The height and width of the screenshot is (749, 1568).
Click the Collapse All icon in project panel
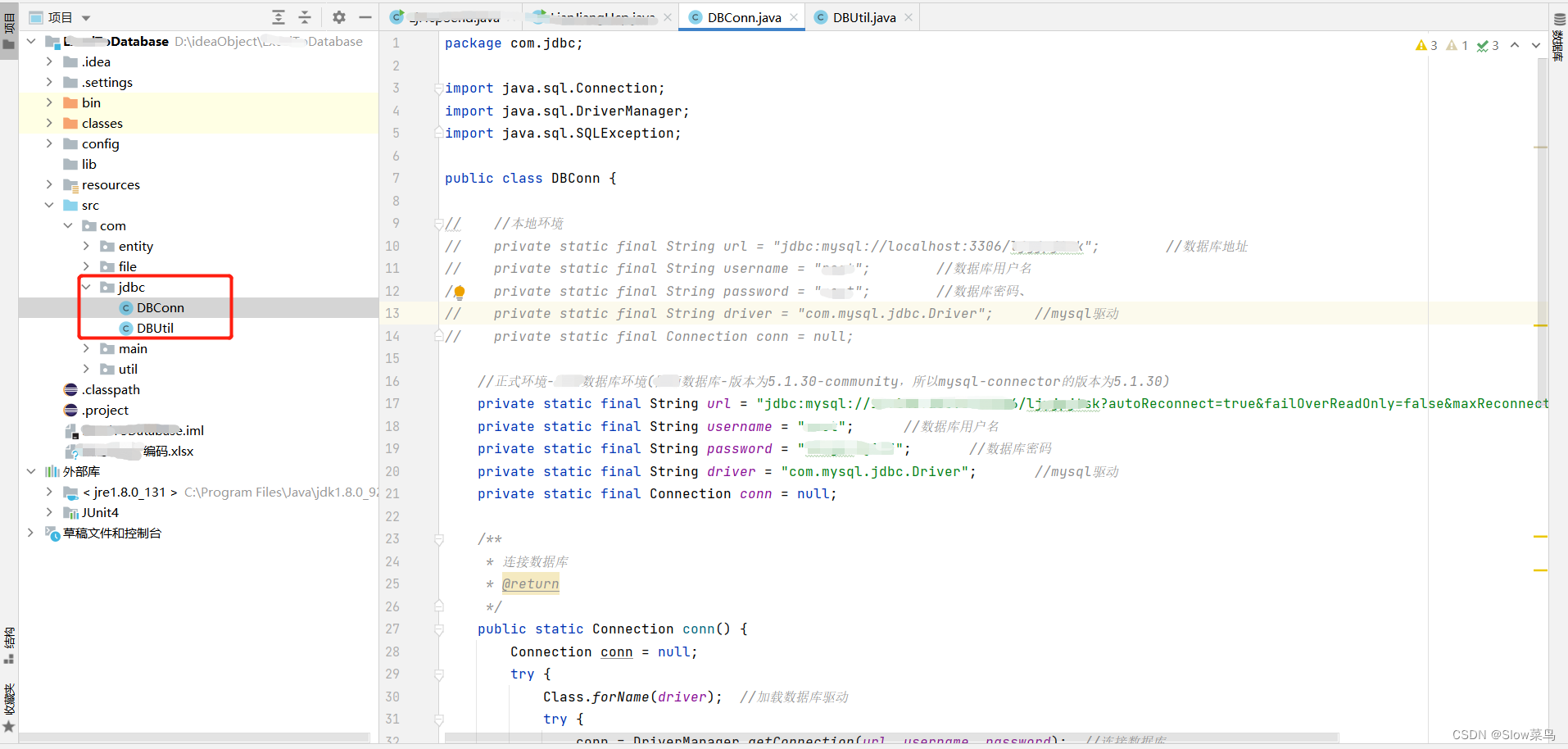(305, 17)
